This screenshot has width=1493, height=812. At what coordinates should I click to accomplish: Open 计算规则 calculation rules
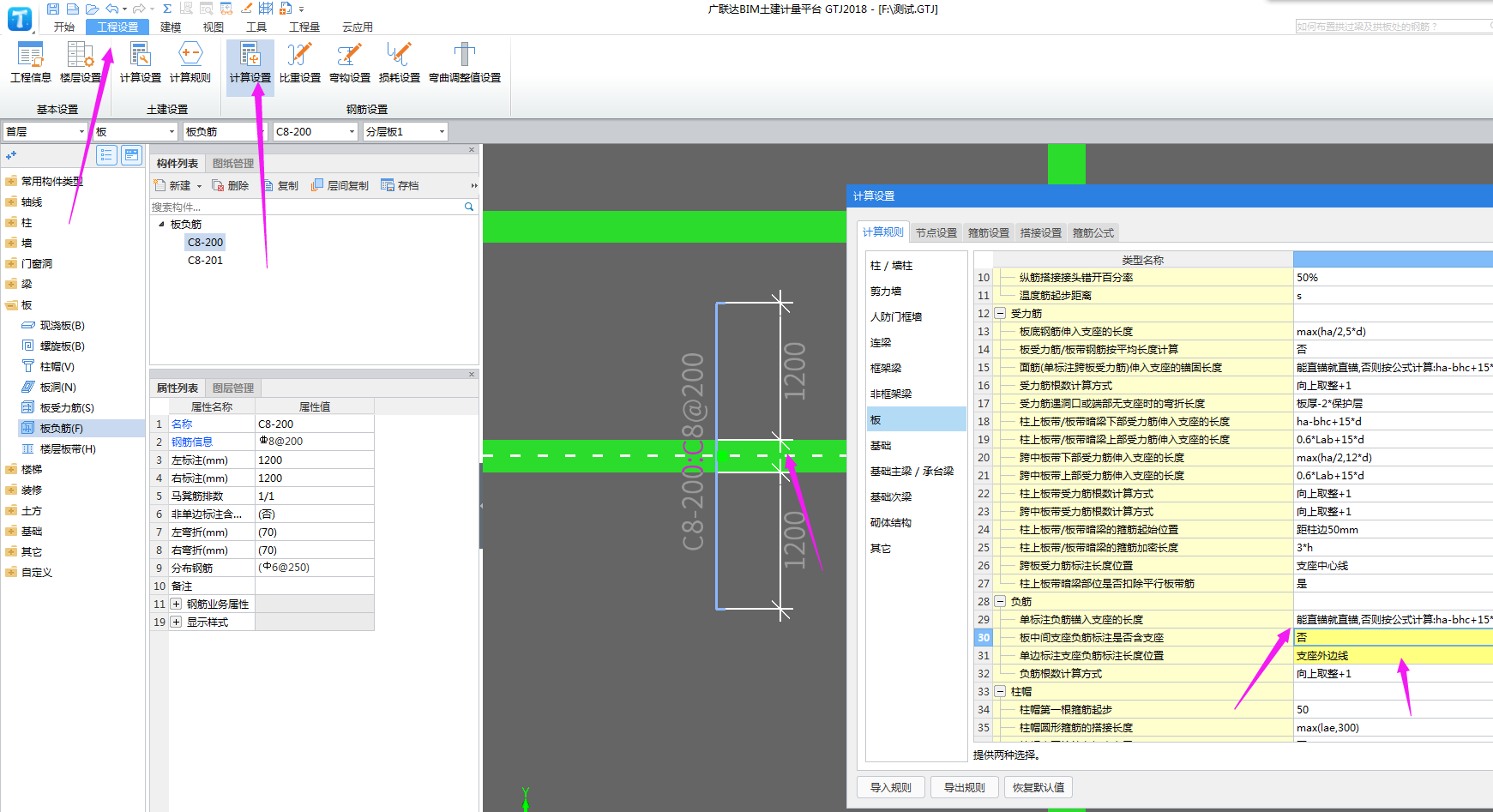190,63
